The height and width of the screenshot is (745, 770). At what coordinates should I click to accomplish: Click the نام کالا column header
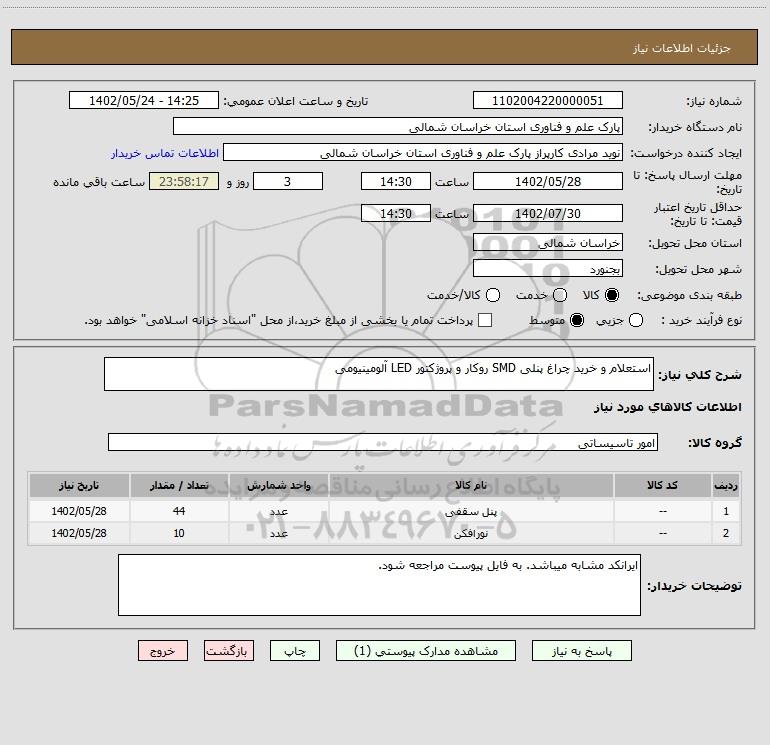pyautogui.click(x=471, y=485)
